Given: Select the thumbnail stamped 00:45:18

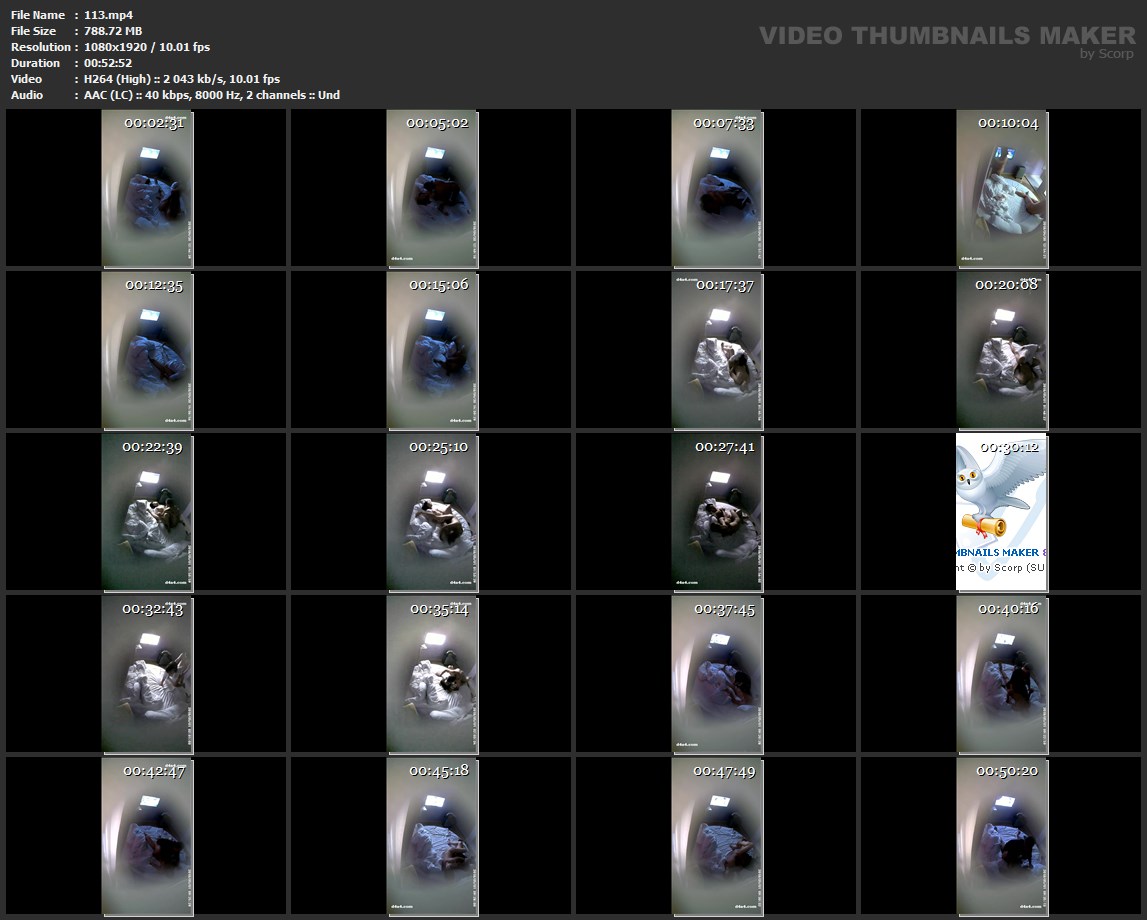Looking at the screenshot, I should coord(432,837).
